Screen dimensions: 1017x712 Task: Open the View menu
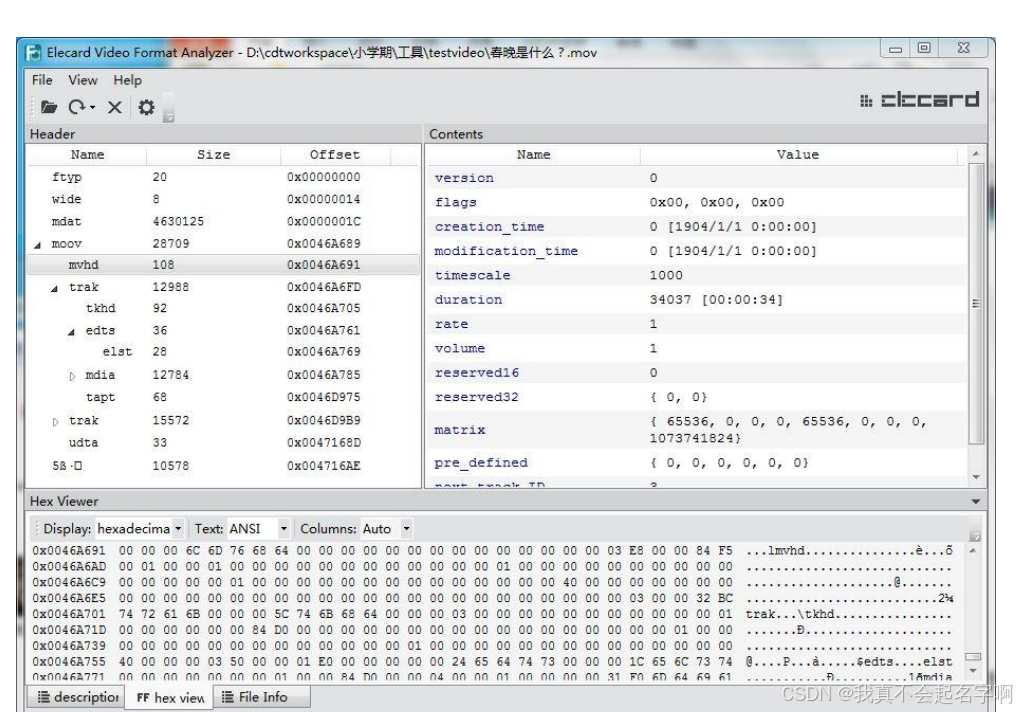(x=83, y=80)
